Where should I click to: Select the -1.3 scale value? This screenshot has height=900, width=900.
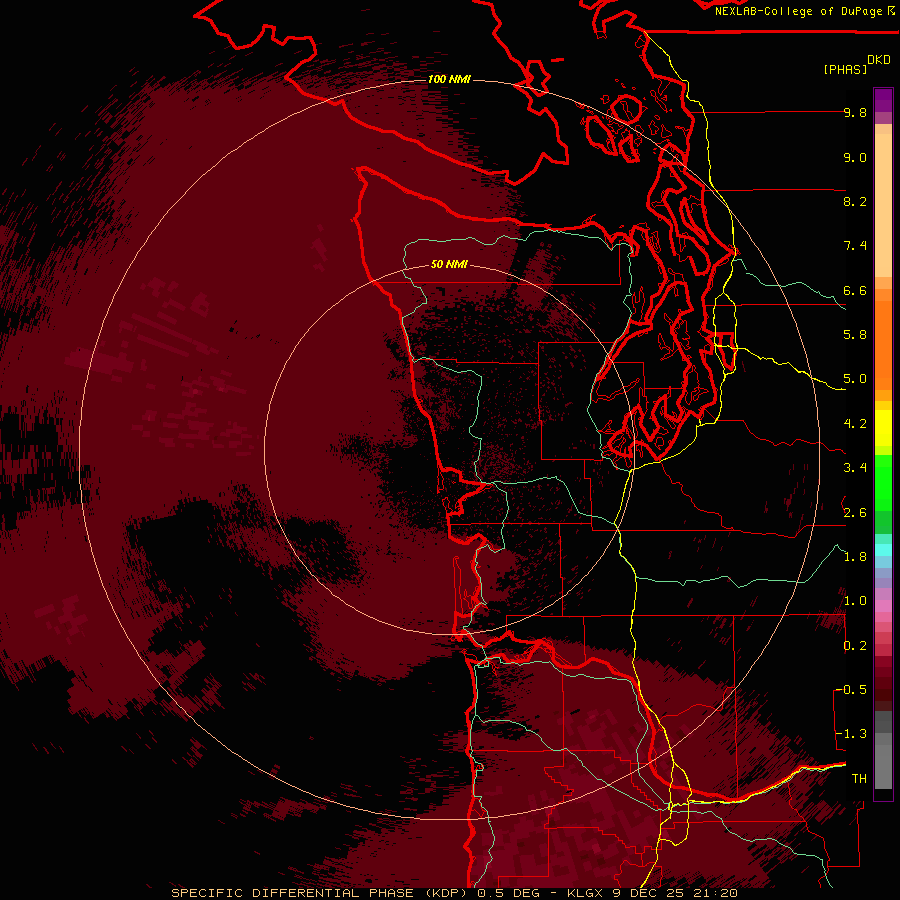coord(851,734)
